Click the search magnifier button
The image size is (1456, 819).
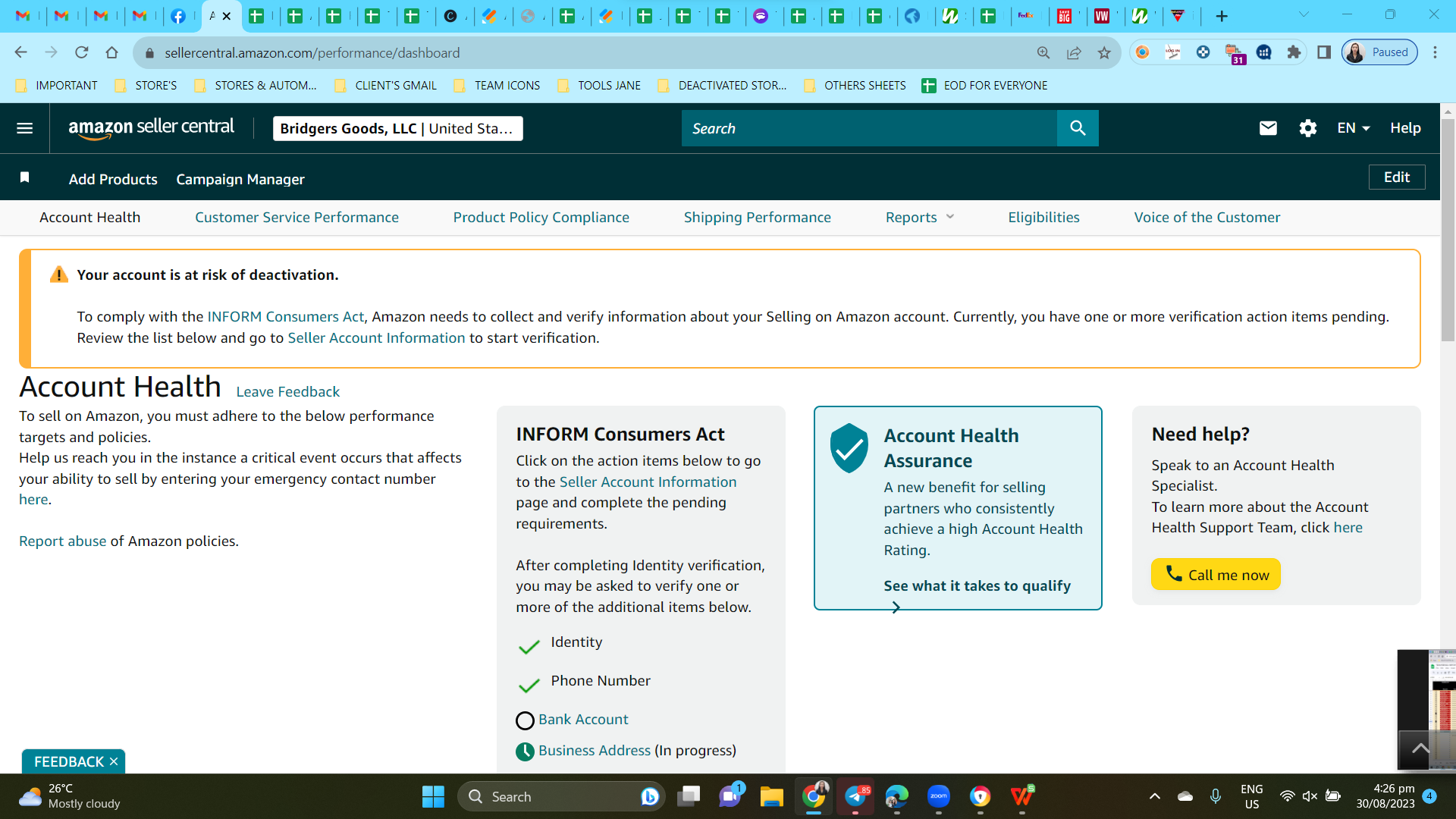(1078, 128)
